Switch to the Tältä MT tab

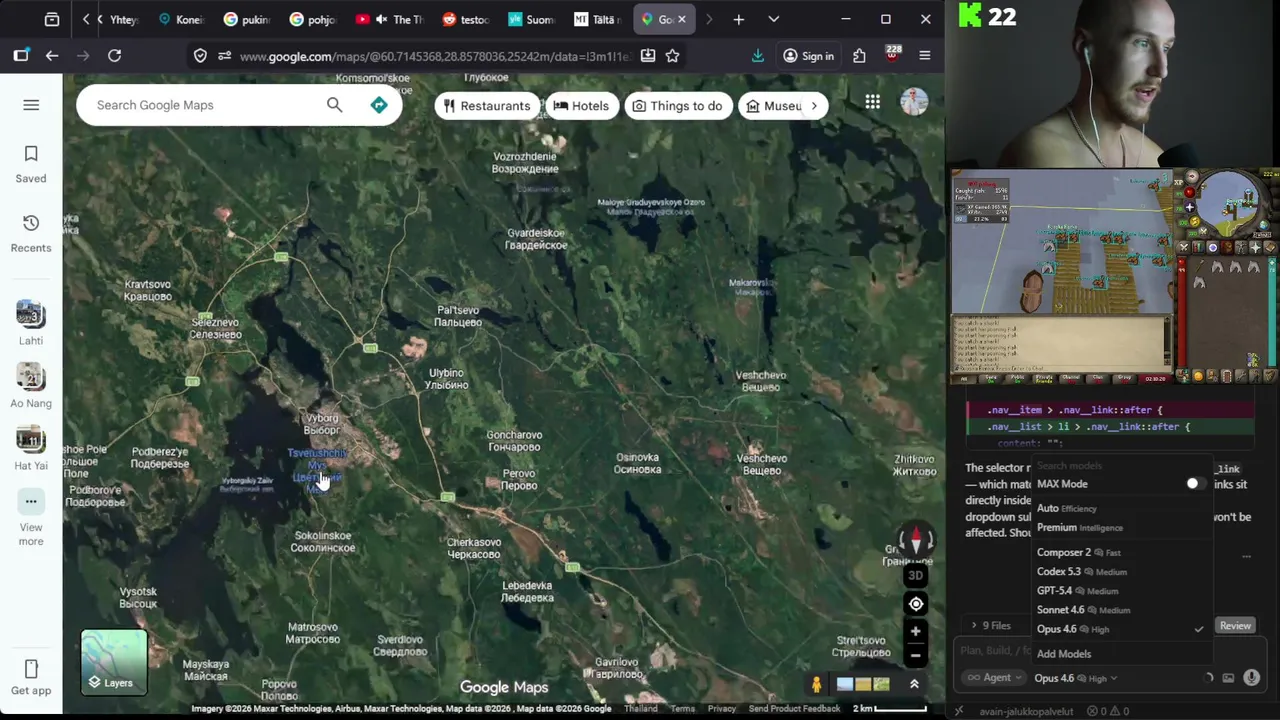point(598,19)
